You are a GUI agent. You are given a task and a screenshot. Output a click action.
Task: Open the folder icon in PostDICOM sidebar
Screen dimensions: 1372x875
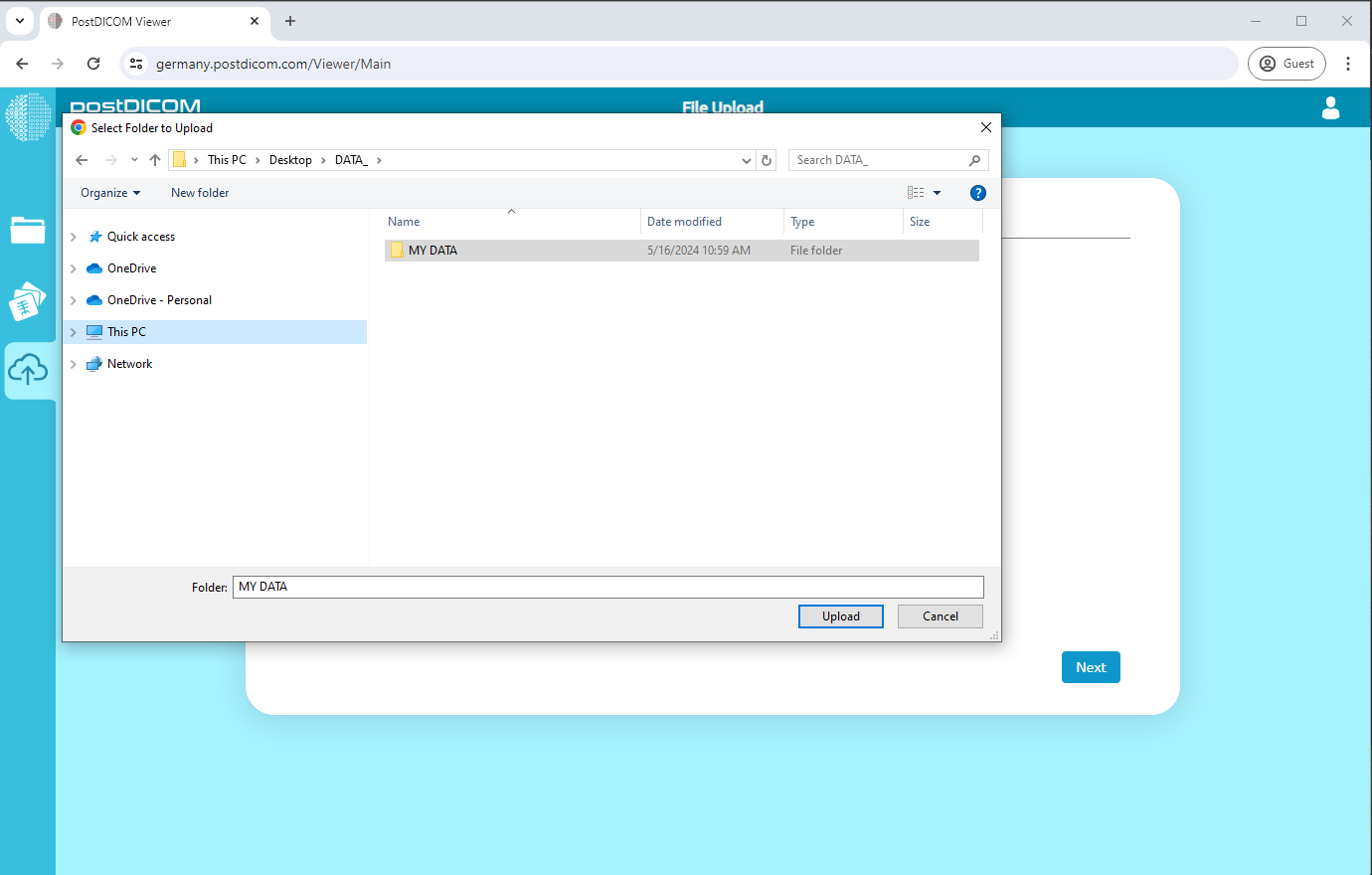pyautogui.click(x=28, y=230)
